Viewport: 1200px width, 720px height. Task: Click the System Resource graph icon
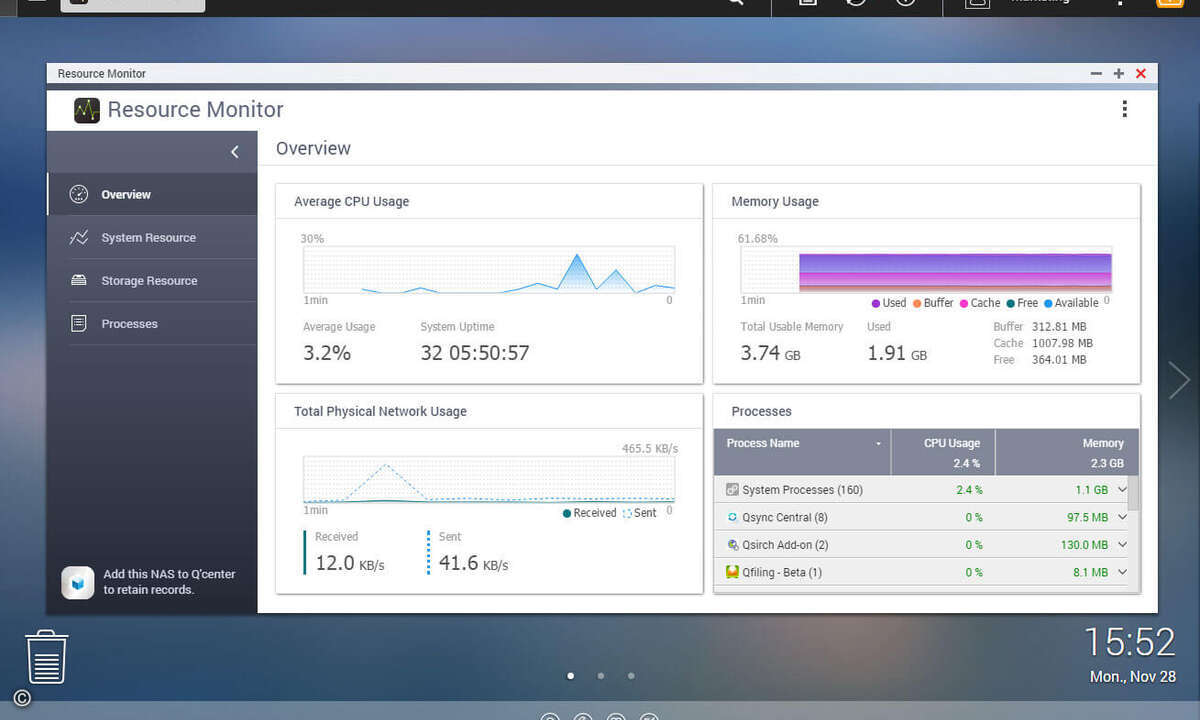79,238
